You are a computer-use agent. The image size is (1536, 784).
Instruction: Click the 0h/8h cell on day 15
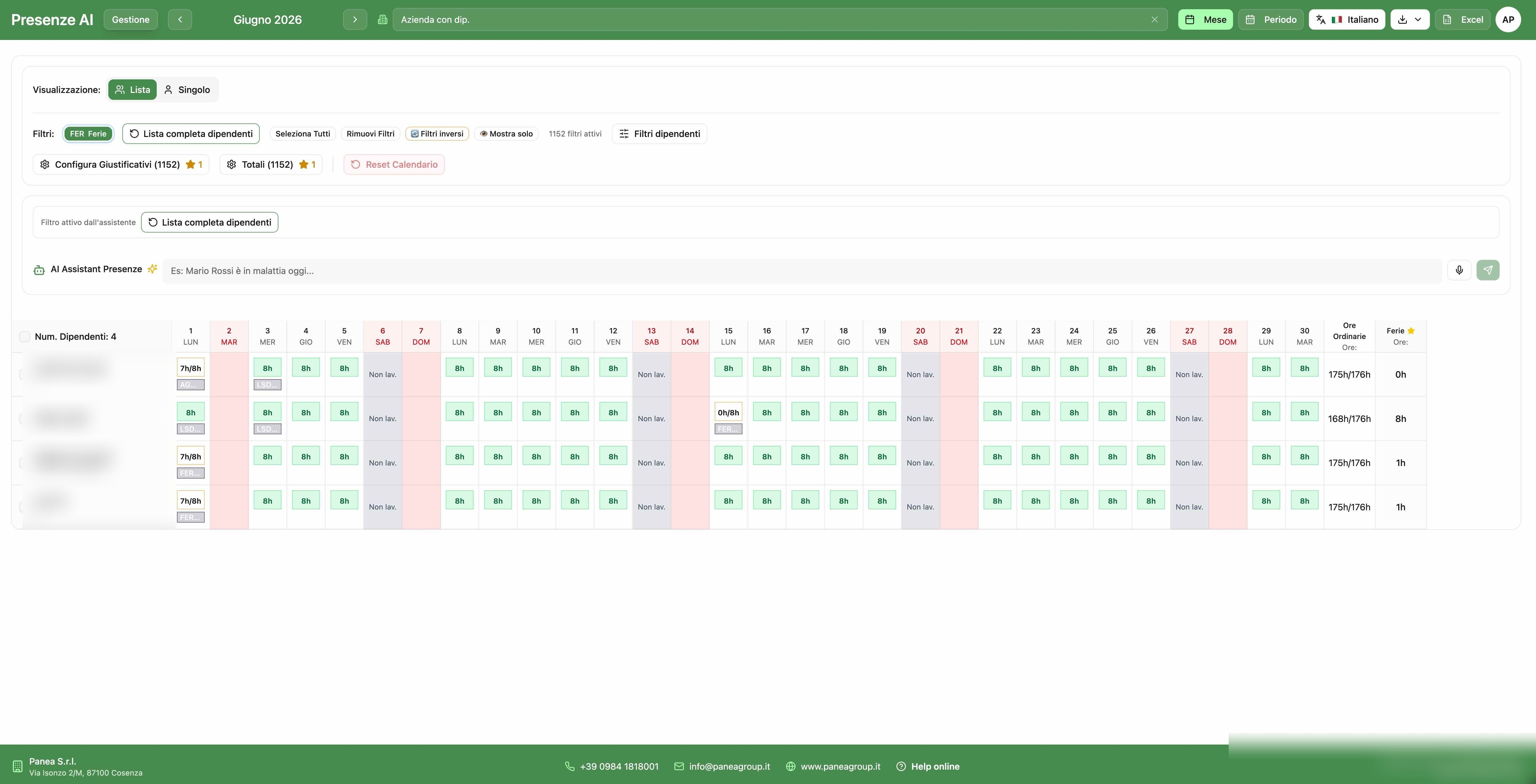(728, 412)
